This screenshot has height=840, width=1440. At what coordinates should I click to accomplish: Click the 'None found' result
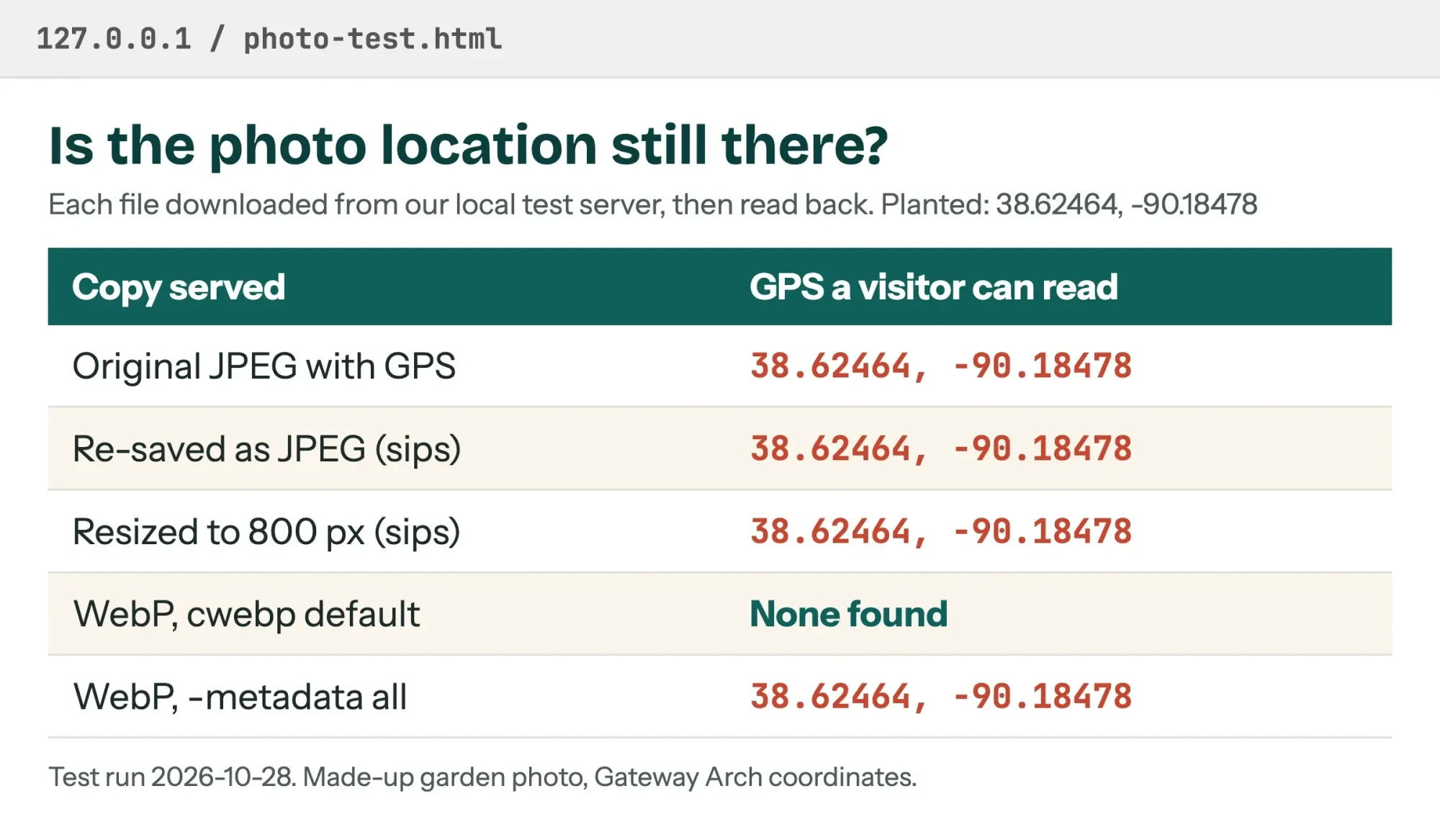coord(848,614)
